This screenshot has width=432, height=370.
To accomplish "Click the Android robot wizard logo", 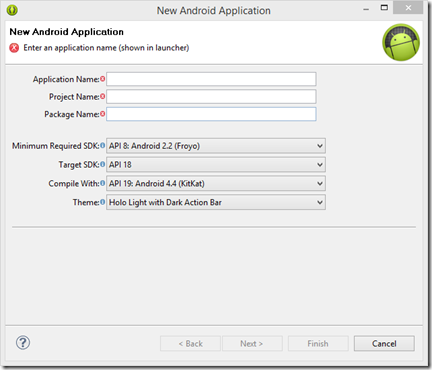I will pyautogui.click(x=401, y=42).
